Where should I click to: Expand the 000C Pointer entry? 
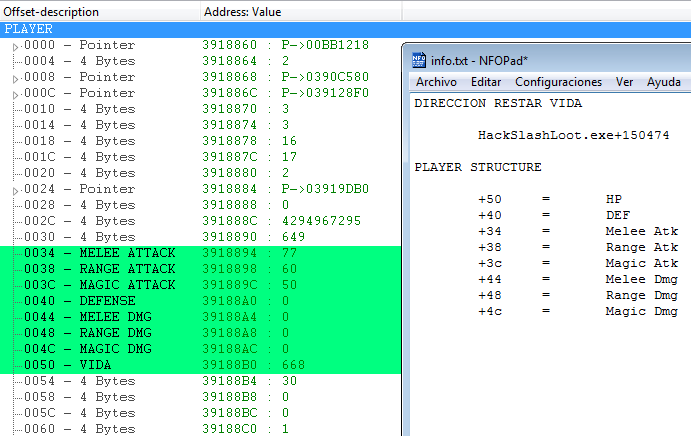coord(15,94)
